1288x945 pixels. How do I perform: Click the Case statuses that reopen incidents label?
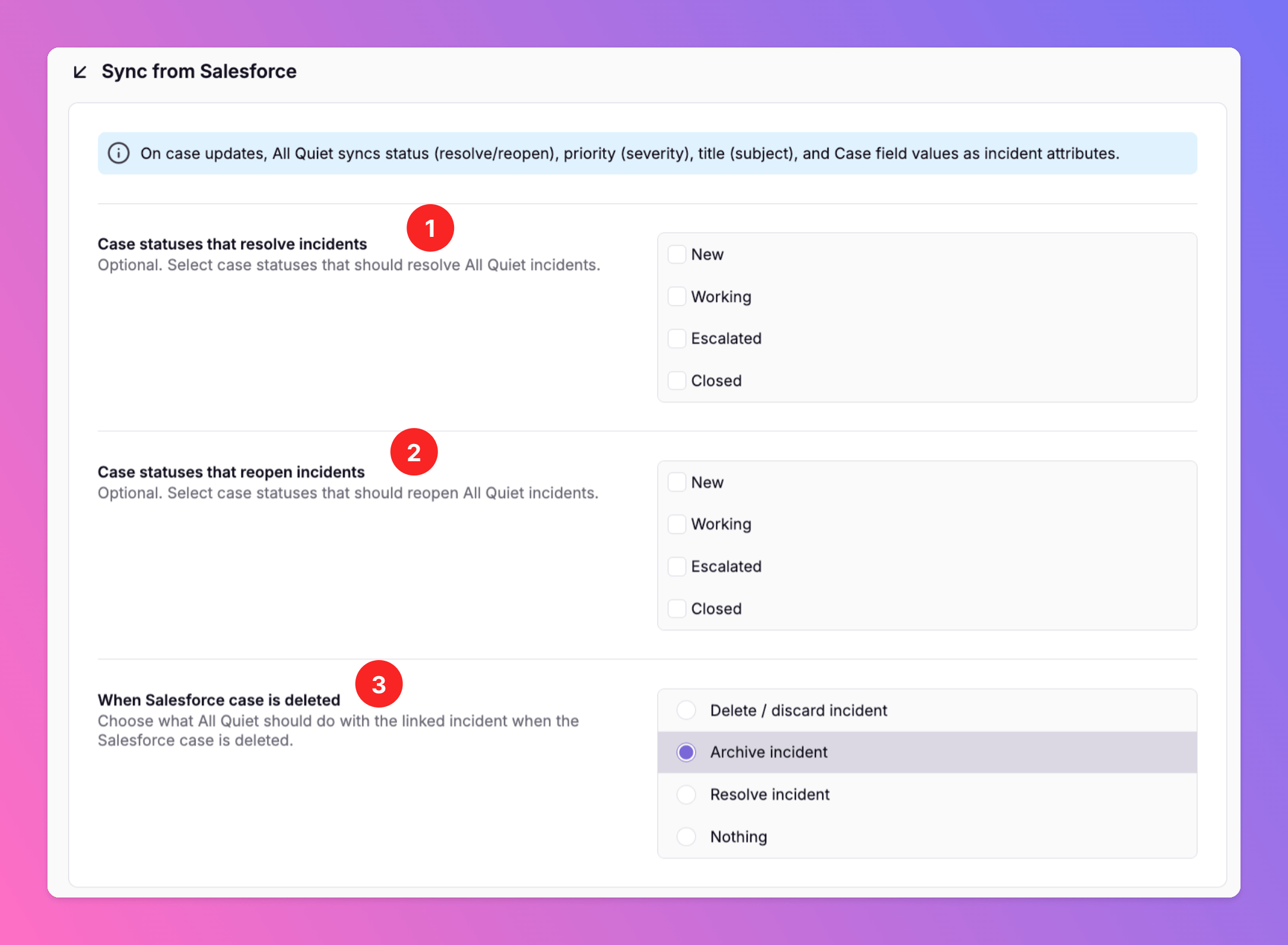click(x=231, y=472)
